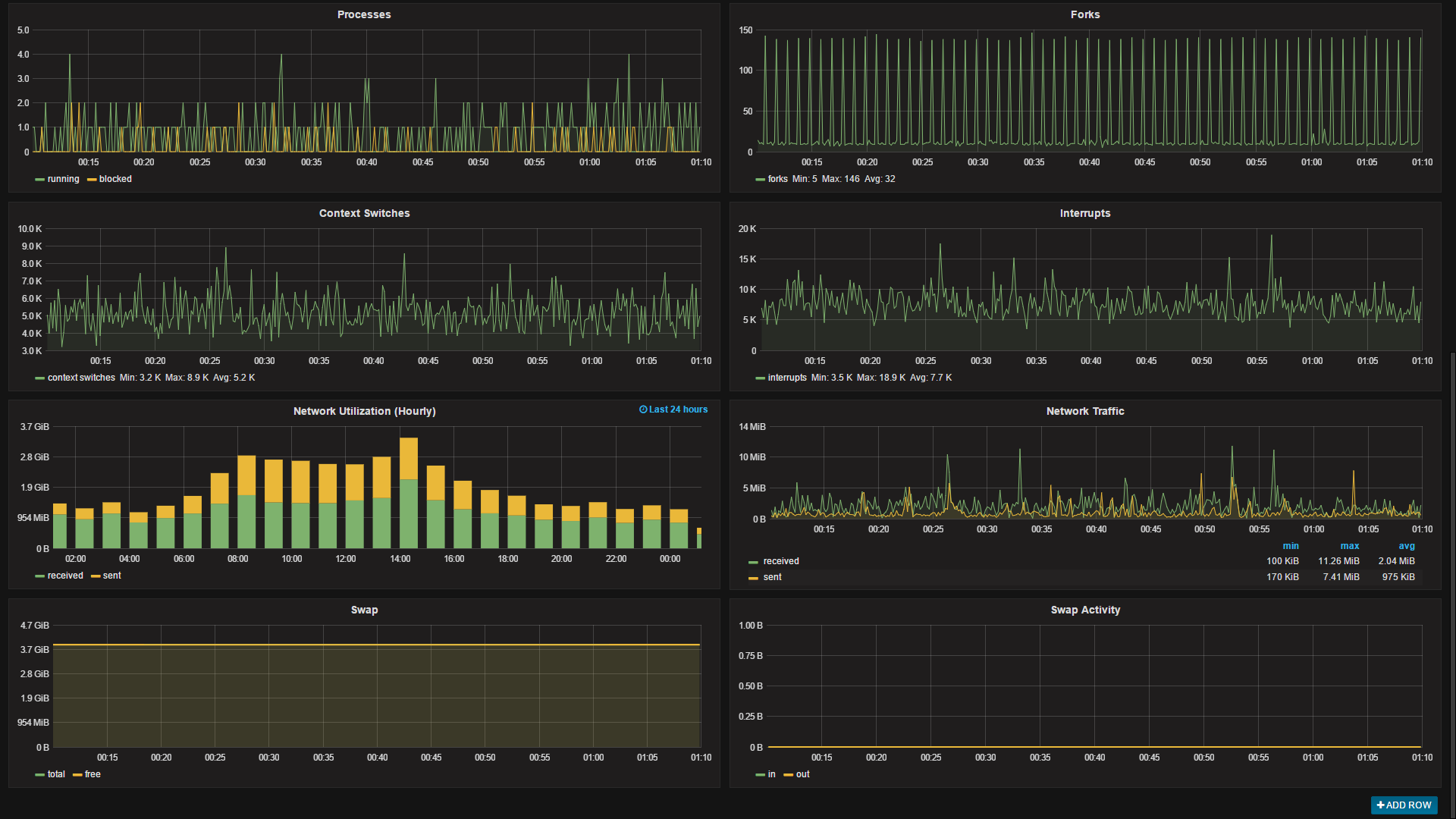This screenshot has width=1456, height=819.
Task: Open the Context Switches panel title menu
Action: coord(364,213)
